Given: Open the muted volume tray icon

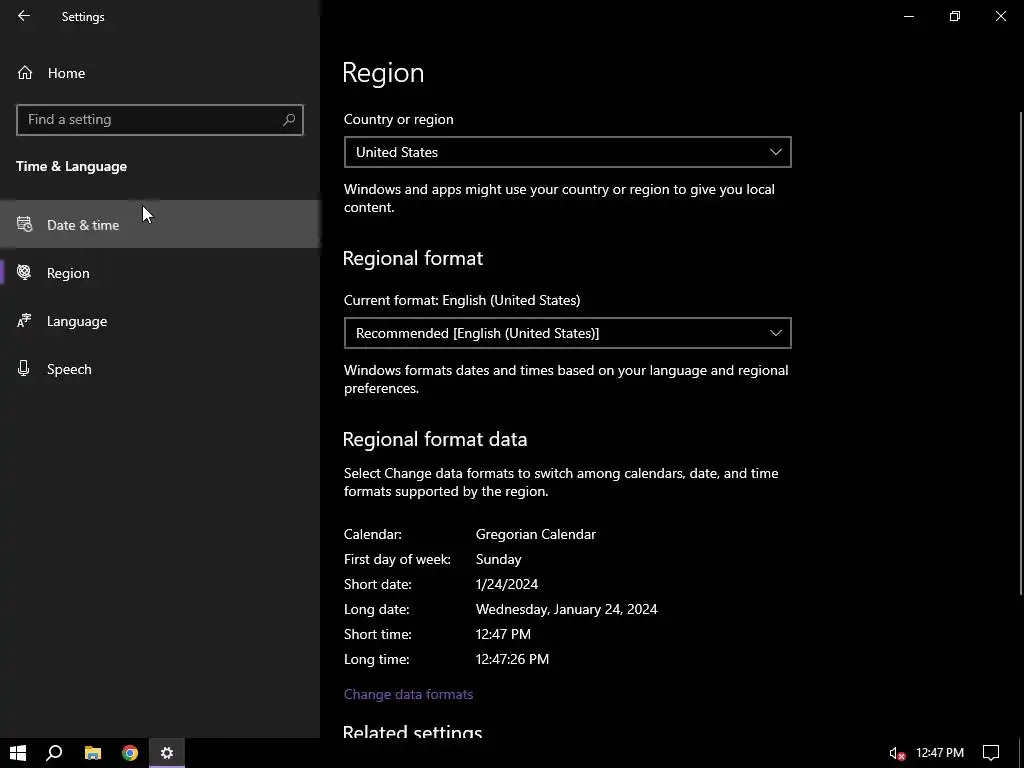Looking at the screenshot, I should pyautogui.click(x=897, y=754).
